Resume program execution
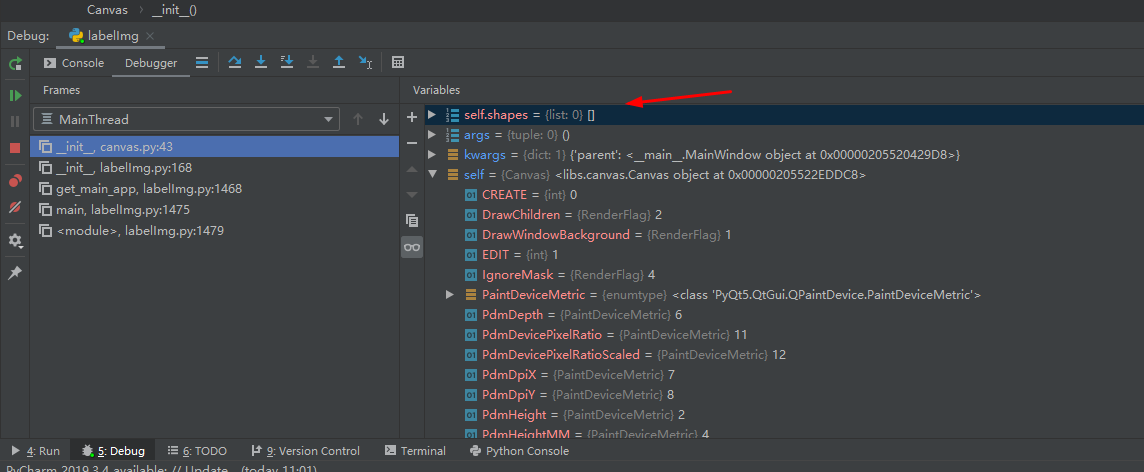The height and width of the screenshot is (472, 1144). (x=15, y=95)
